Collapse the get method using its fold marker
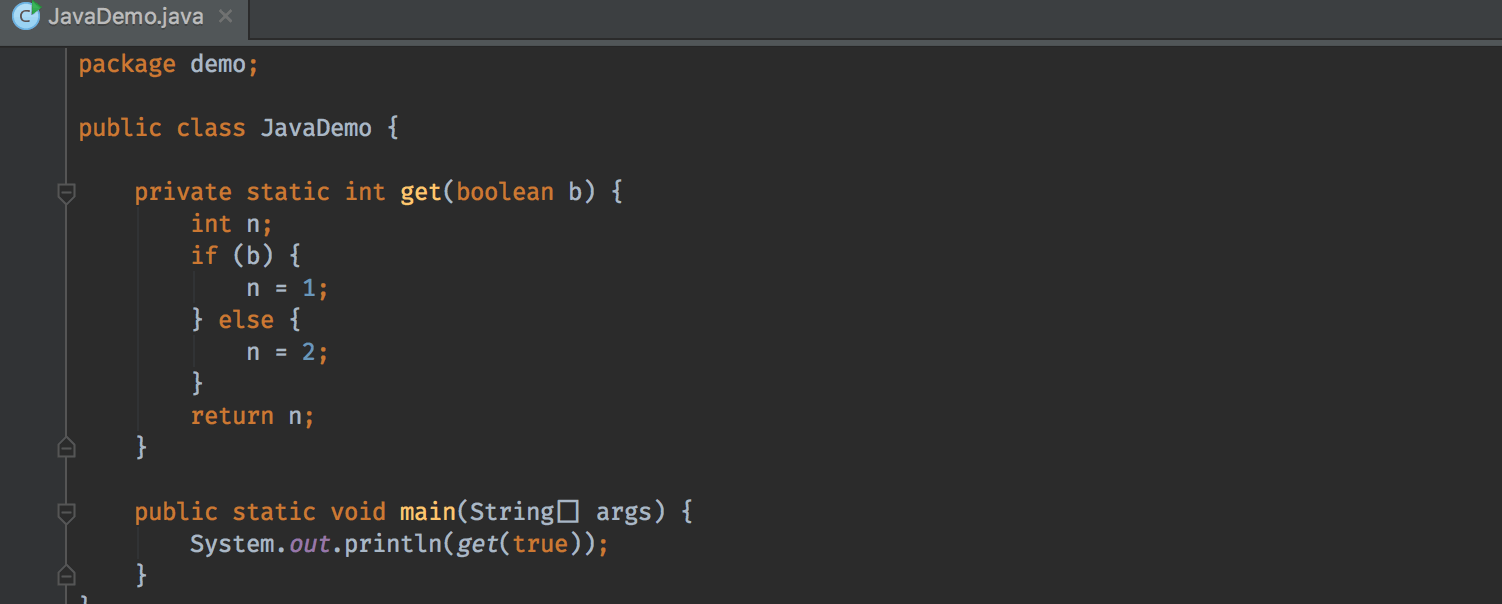The height and width of the screenshot is (604, 1502). coord(66,192)
